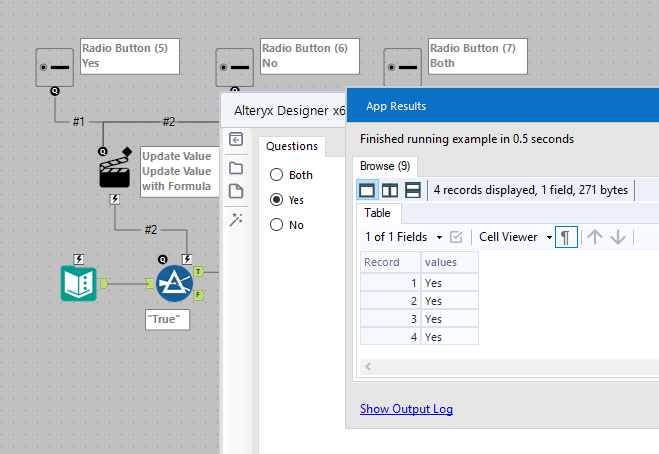Select the Text Input book tool

pyautogui.click(x=79, y=283)
